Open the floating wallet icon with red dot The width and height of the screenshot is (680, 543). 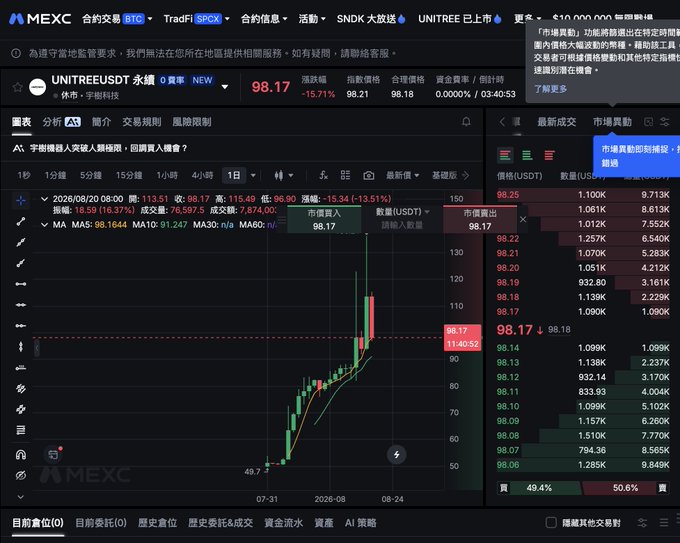(x=53, y=455)
